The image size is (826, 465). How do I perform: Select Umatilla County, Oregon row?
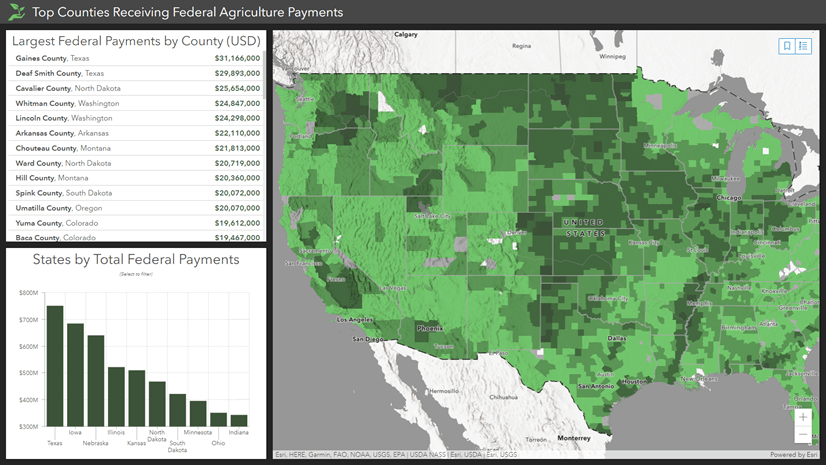136,208
